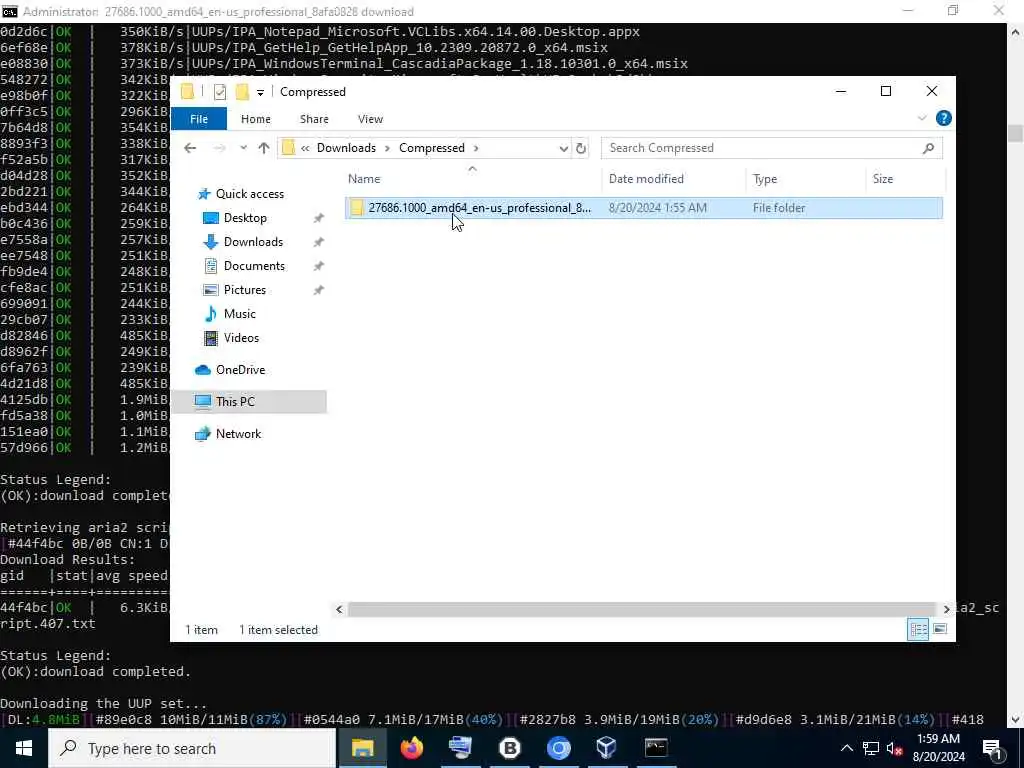
Task: Click the right arrow of horizontal scrollbar
Action: [946, 609]
